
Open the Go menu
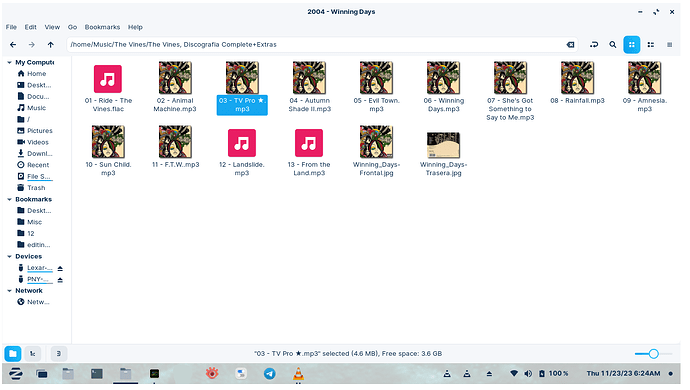(72, 27)
